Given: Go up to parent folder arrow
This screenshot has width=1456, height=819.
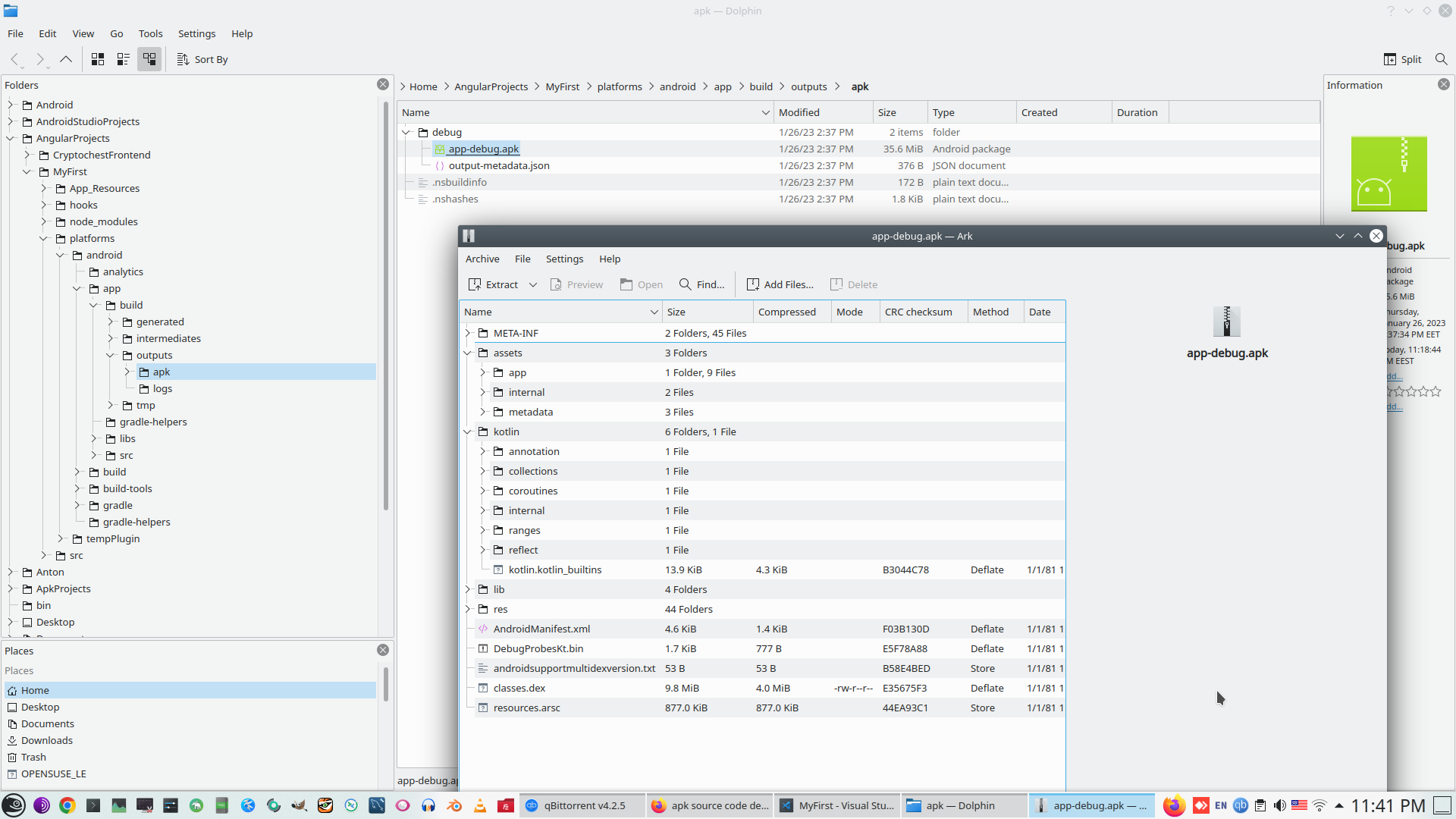Looking at the screenshot, I should pos(66,59).
